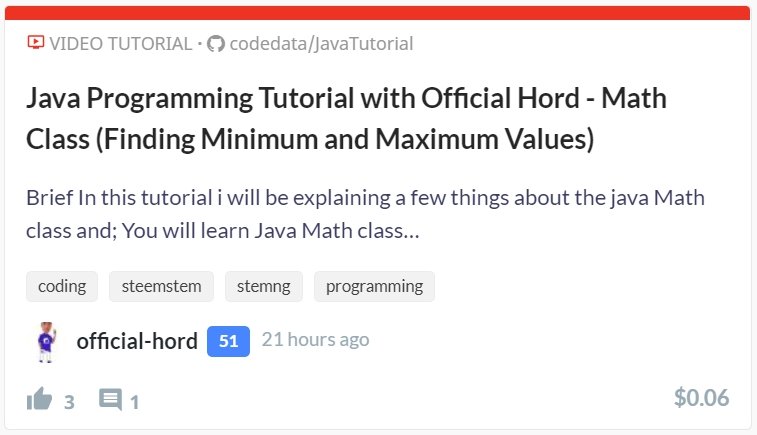Click the blue reputation badge 51
Image resolution: width=757 pixels, height=435 pixels.
[228, 341]
